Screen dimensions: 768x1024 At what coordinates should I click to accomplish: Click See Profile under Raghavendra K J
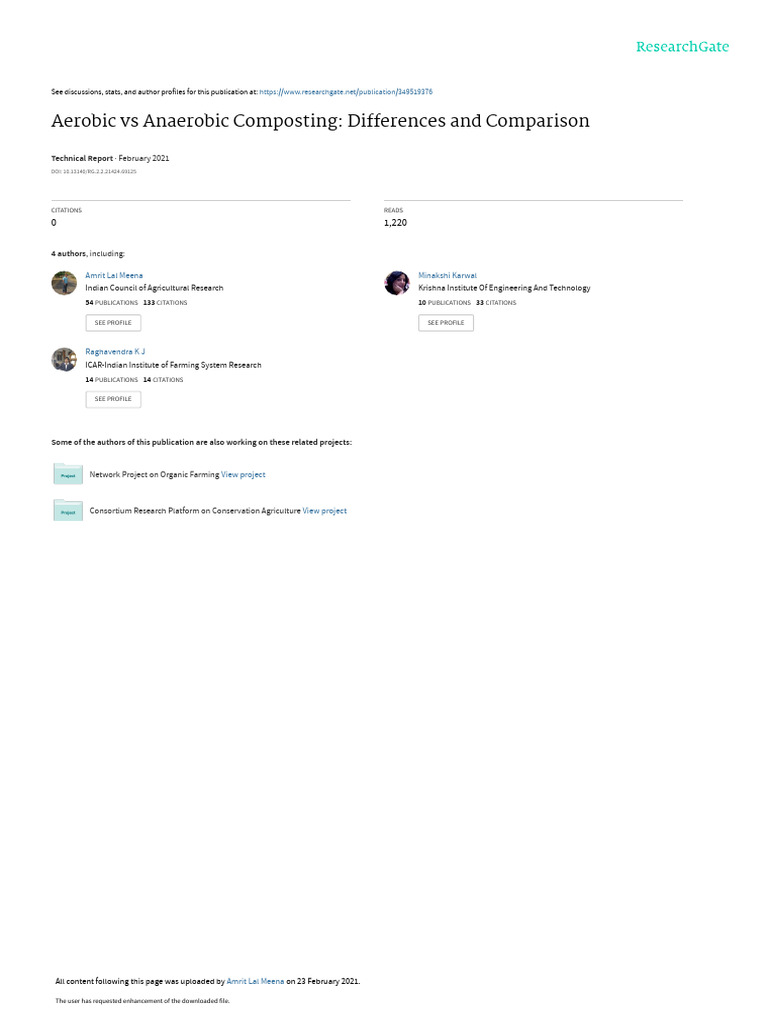pos(113,399)
